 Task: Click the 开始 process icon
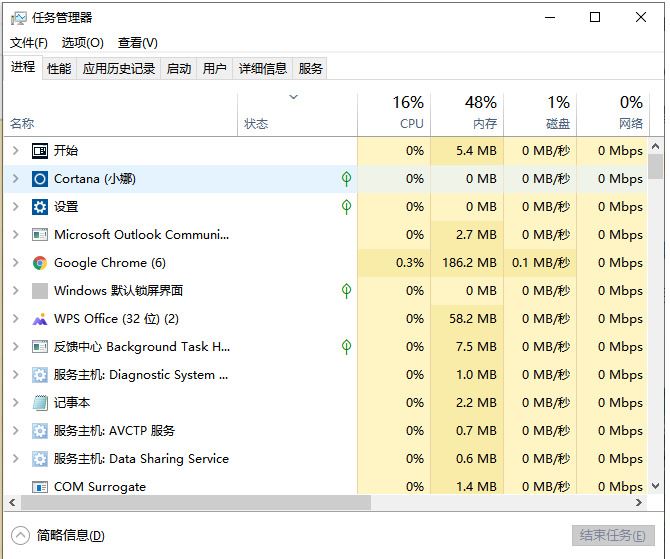[x=40, y=151]
